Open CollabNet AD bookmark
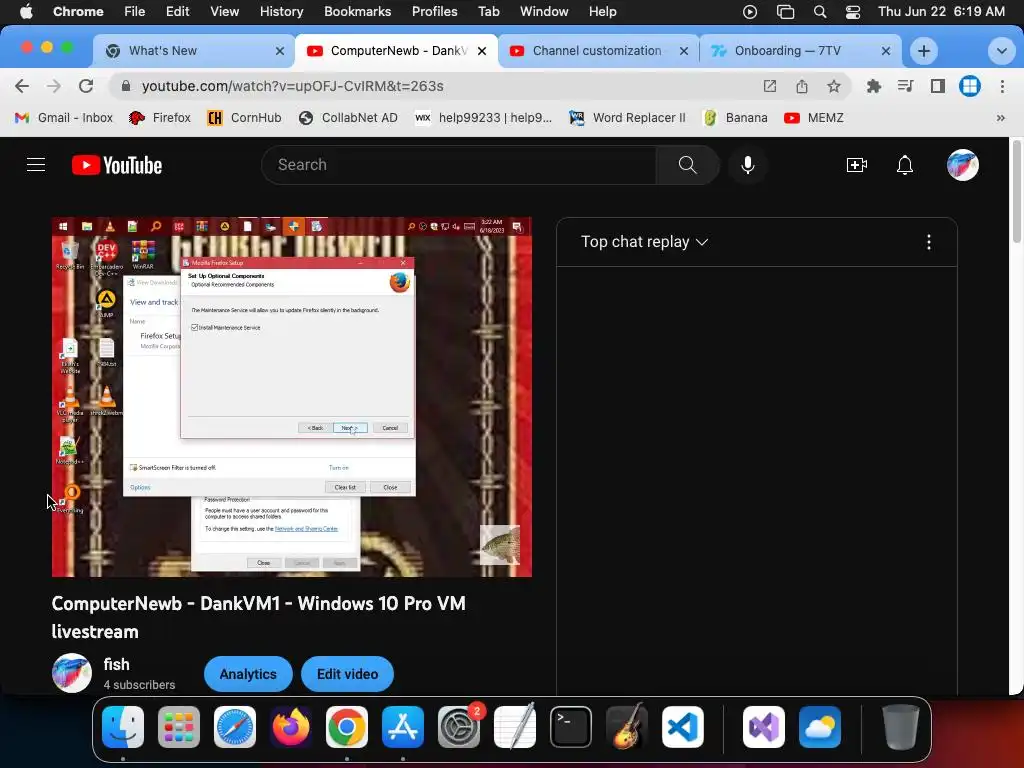This screenshot has width=1024, height=768. tap(348, 118)
